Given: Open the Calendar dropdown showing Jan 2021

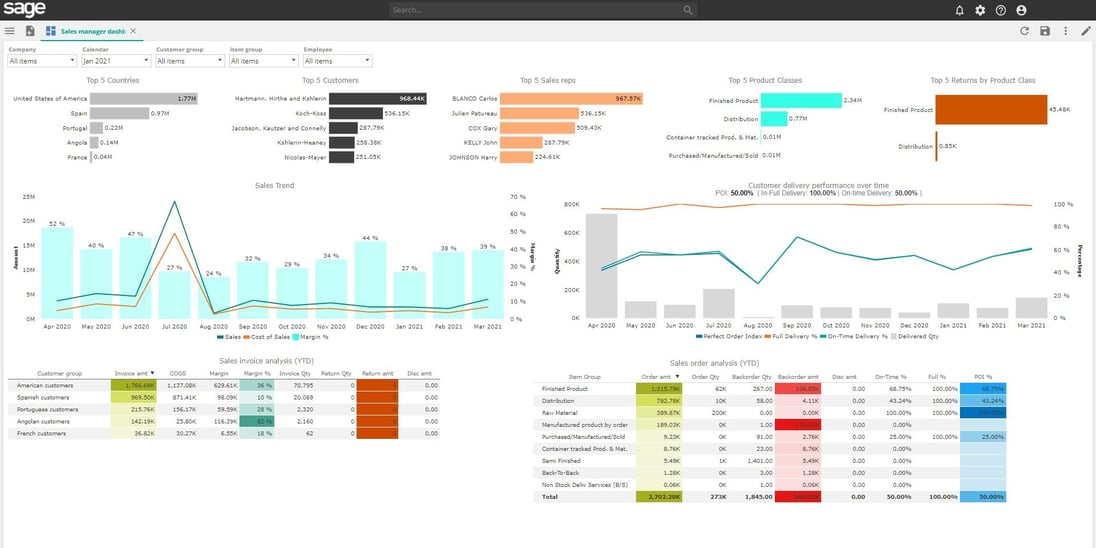Looking at the screenshot, I should tap(115, 61).
